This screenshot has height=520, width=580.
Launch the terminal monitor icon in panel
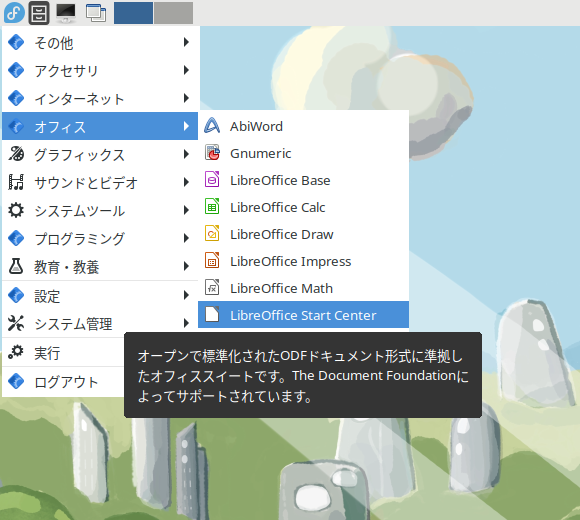[66, 13]
